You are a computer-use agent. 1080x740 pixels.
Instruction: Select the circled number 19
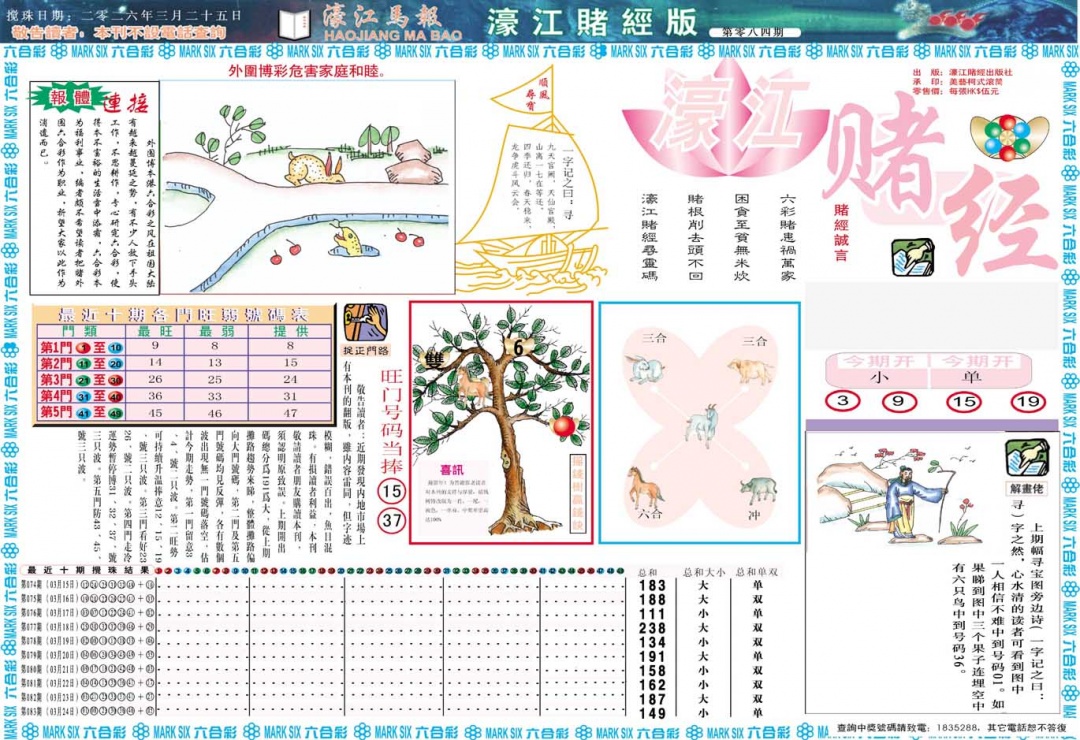click(x=1028, y=401)
